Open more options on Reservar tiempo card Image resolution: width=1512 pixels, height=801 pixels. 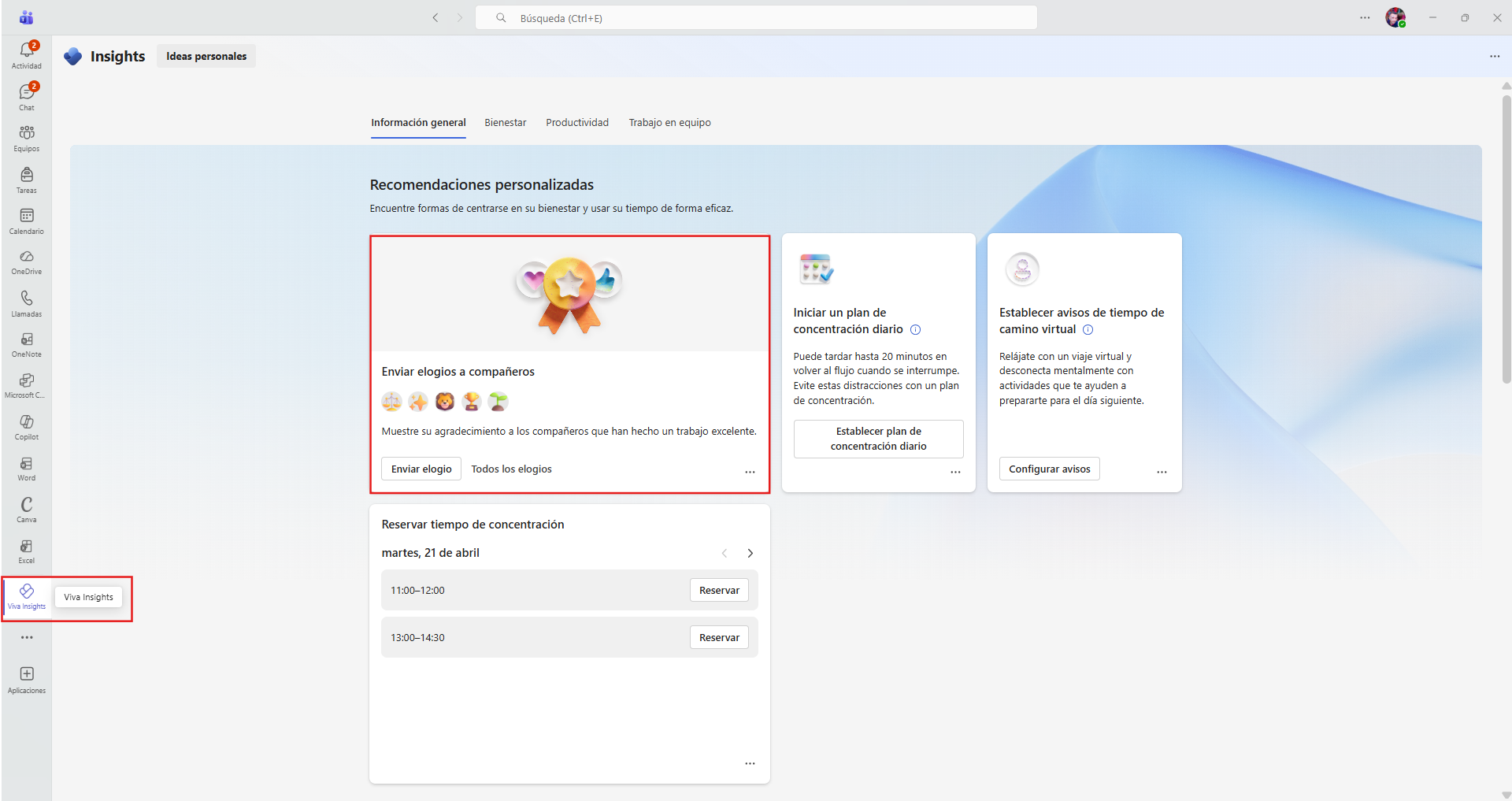tap(750, 763)
